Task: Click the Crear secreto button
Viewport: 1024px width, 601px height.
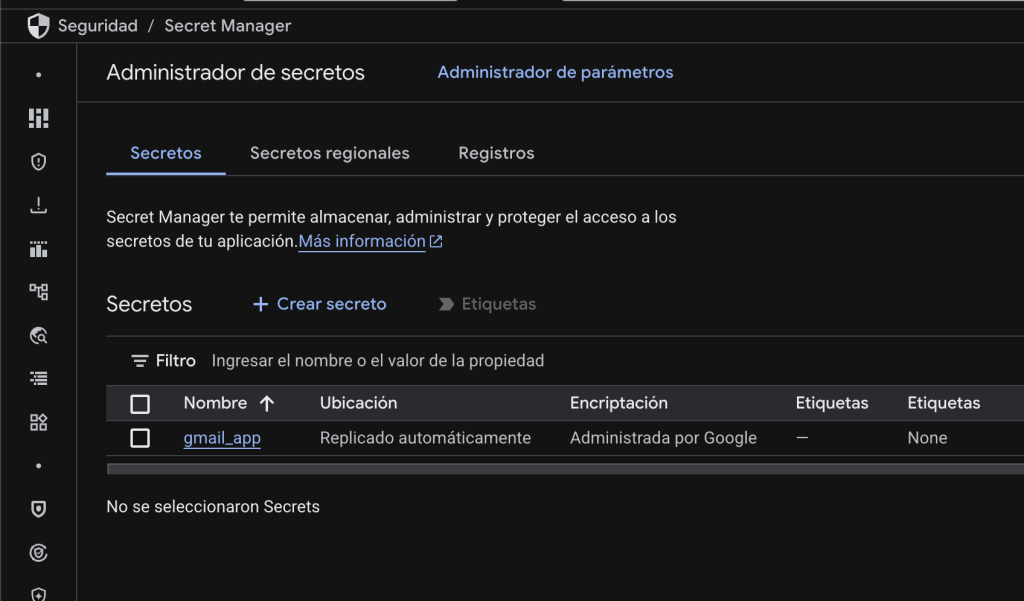Action: [x=320, y=304]
